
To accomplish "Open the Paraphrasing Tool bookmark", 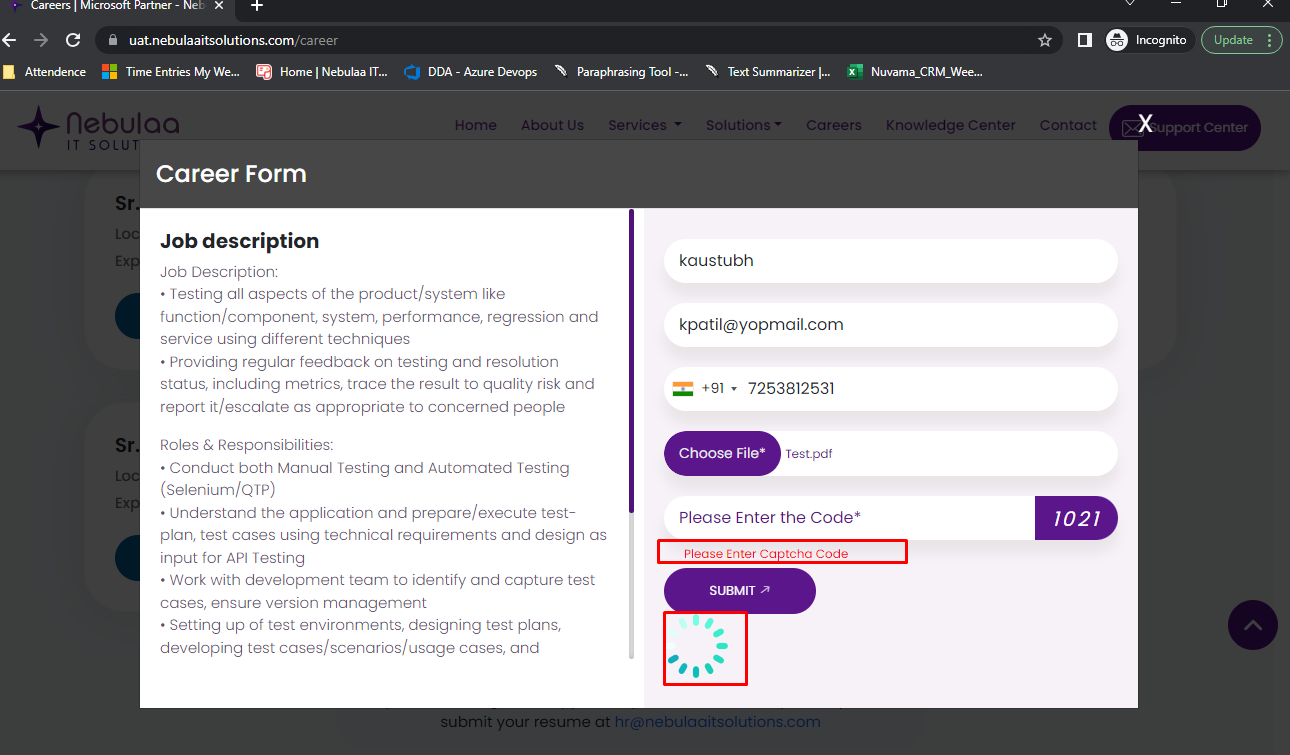I will pyautogui.click(x=621, y=72).
